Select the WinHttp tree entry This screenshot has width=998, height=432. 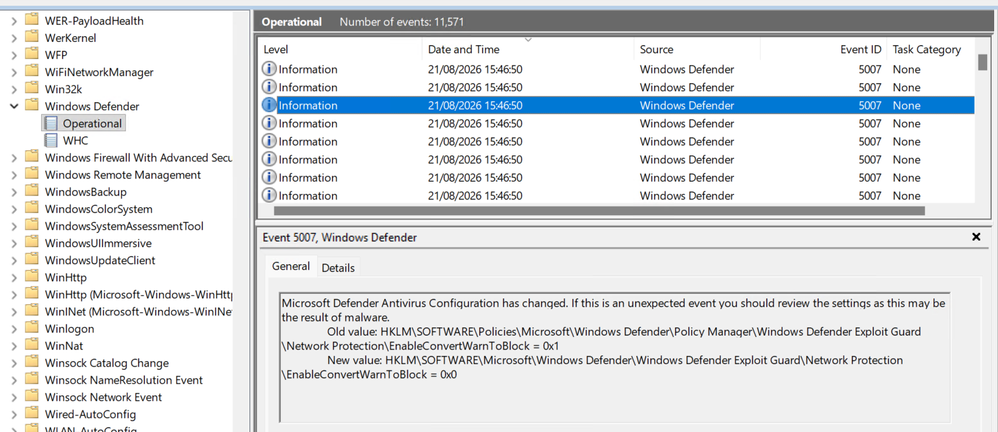pyautogui.click(x=66, y=277)
